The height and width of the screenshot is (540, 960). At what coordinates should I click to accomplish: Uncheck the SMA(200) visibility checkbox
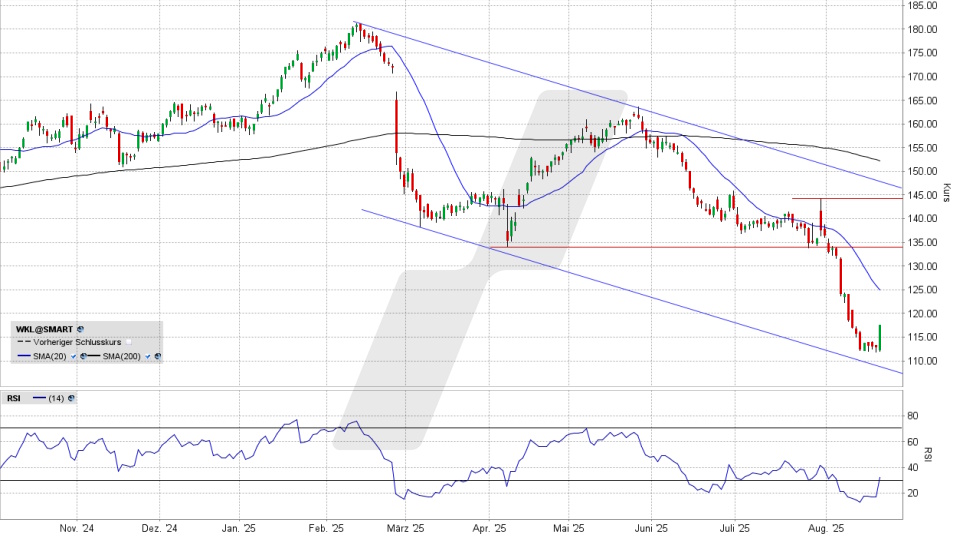click(x=148, y=356)
